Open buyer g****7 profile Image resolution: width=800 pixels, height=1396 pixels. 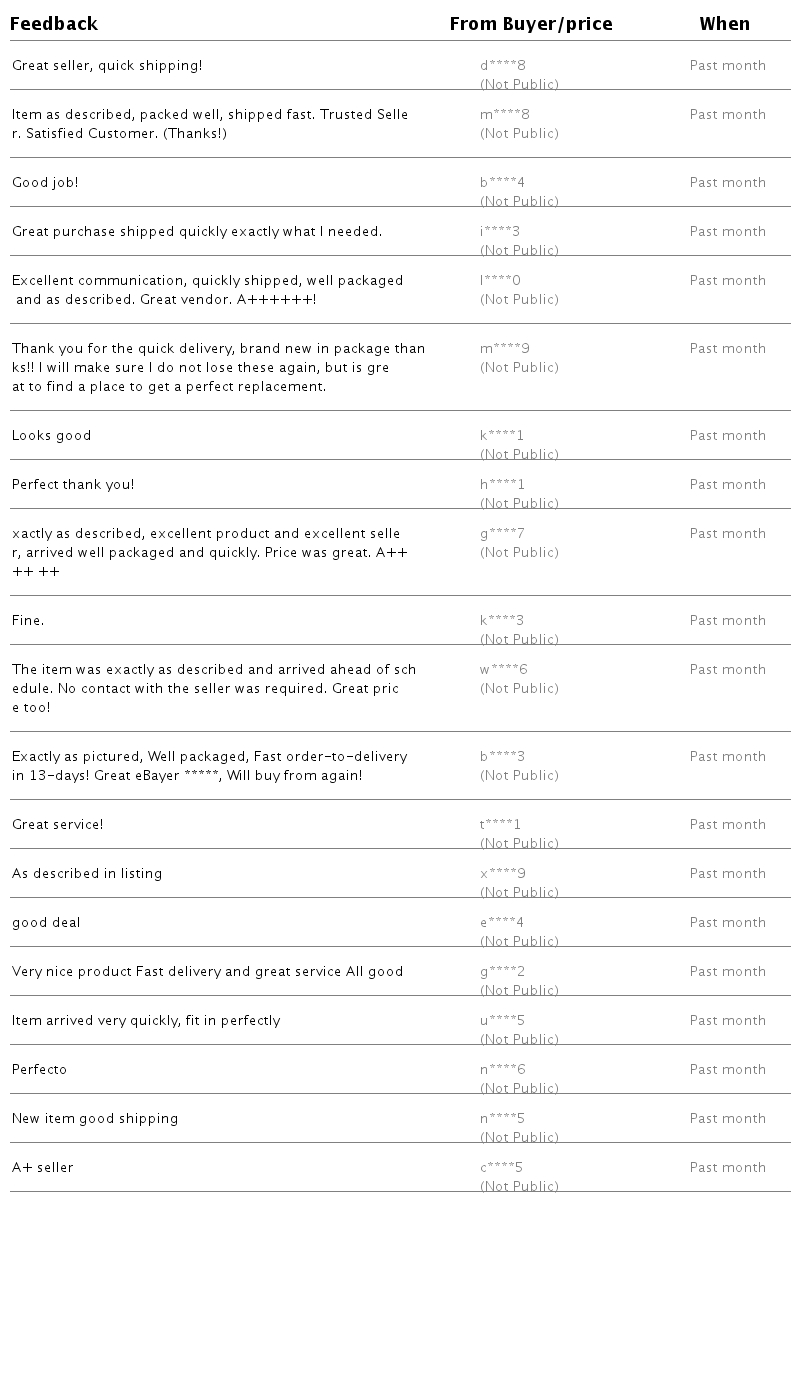[502, 534]
